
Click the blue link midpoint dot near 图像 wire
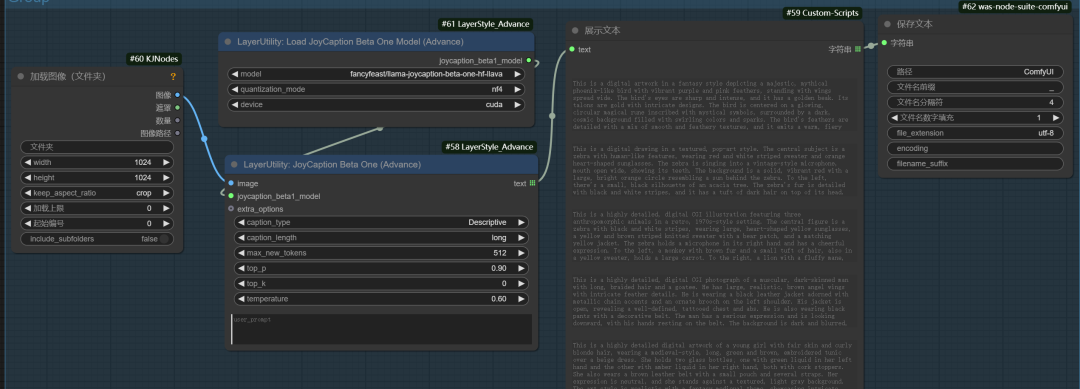204,139
